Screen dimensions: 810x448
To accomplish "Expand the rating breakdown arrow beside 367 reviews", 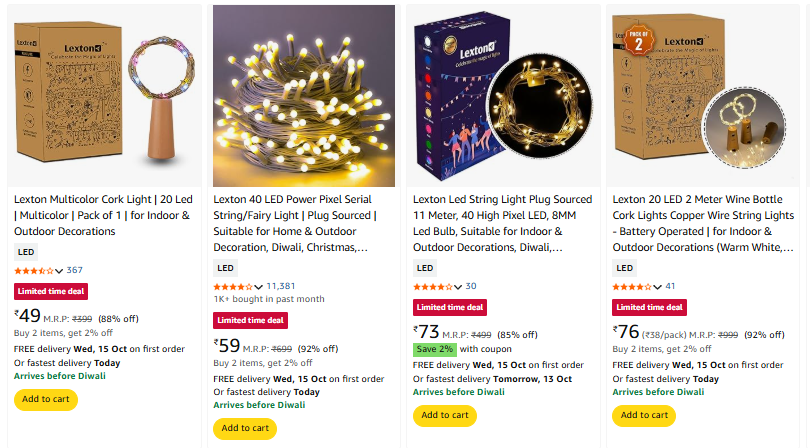I will coord(59,271).
